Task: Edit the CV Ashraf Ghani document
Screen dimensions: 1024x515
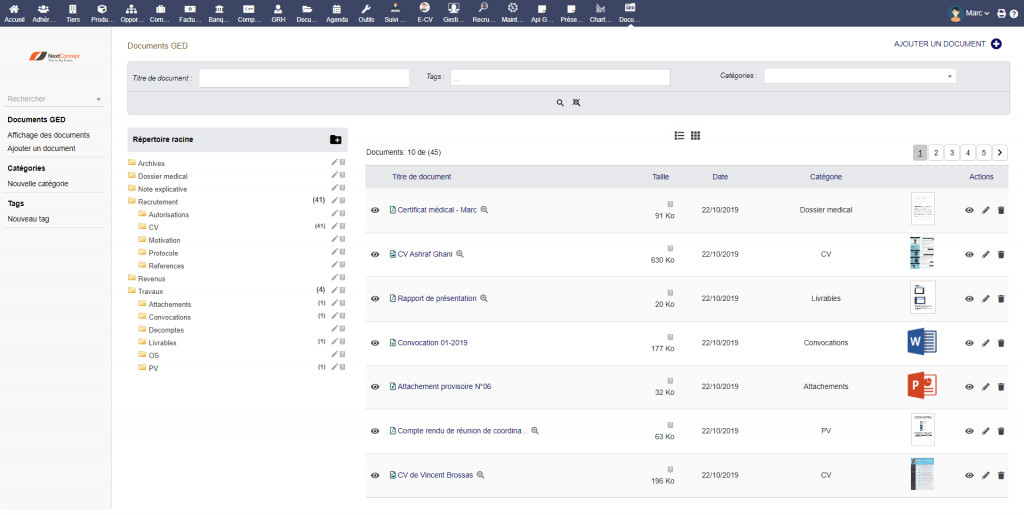Action: pyautogui.click(x=985, y=254)
